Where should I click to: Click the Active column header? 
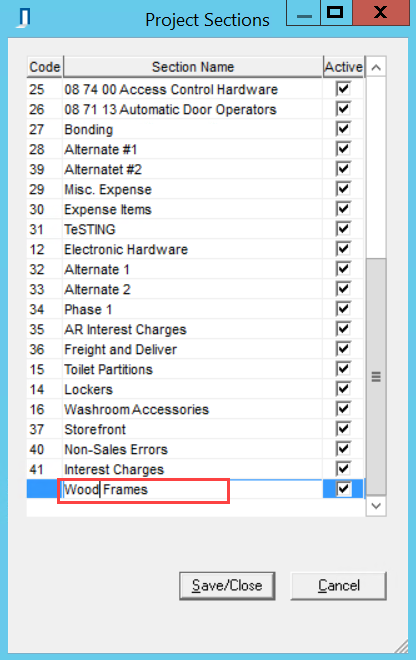point(344,67)
